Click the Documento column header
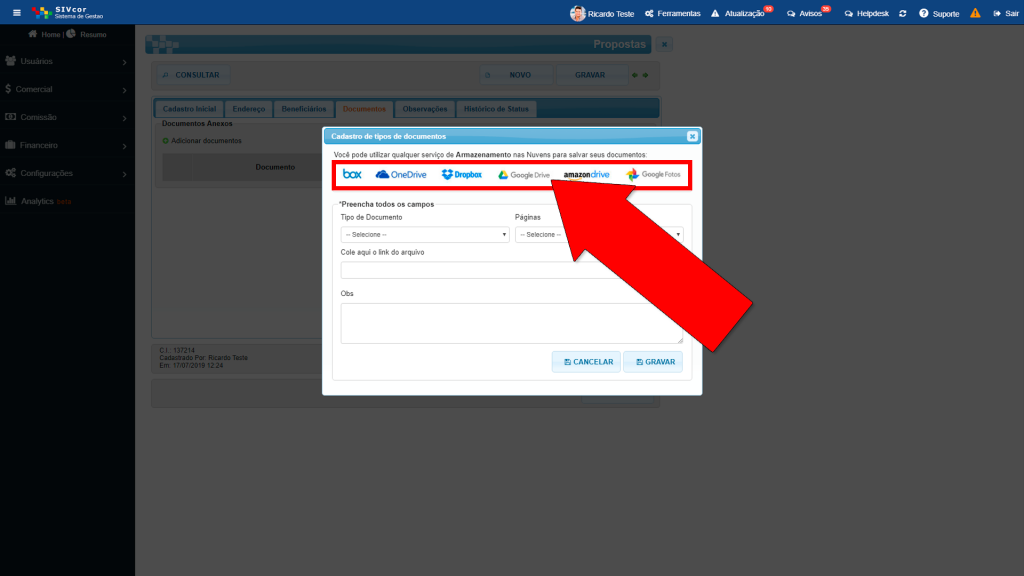This screenshot has height=576, width=1024. coord(275,167)
